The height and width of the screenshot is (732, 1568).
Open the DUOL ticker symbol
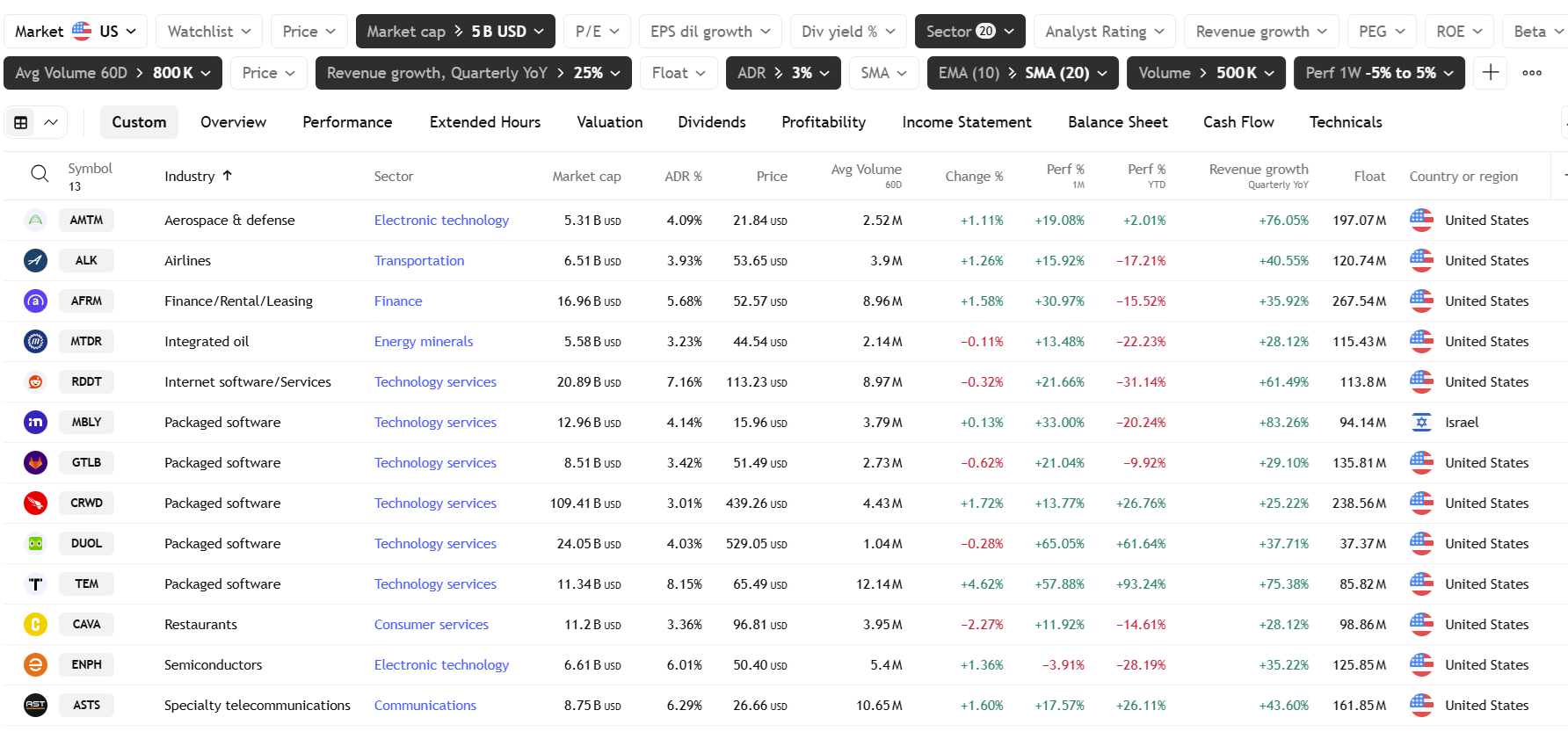coord(86,544)
